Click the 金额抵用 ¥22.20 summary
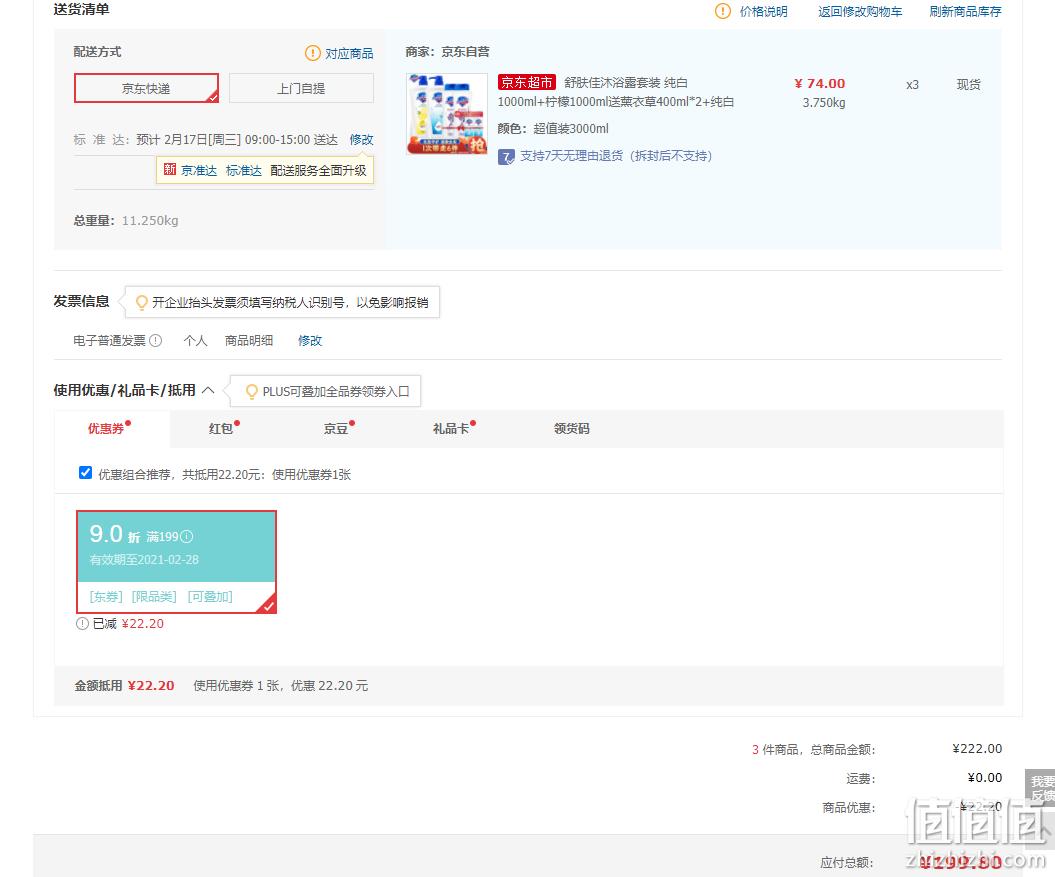Image resolution: width=1055 pixels, height=877 pixels. tap(124, 685)
